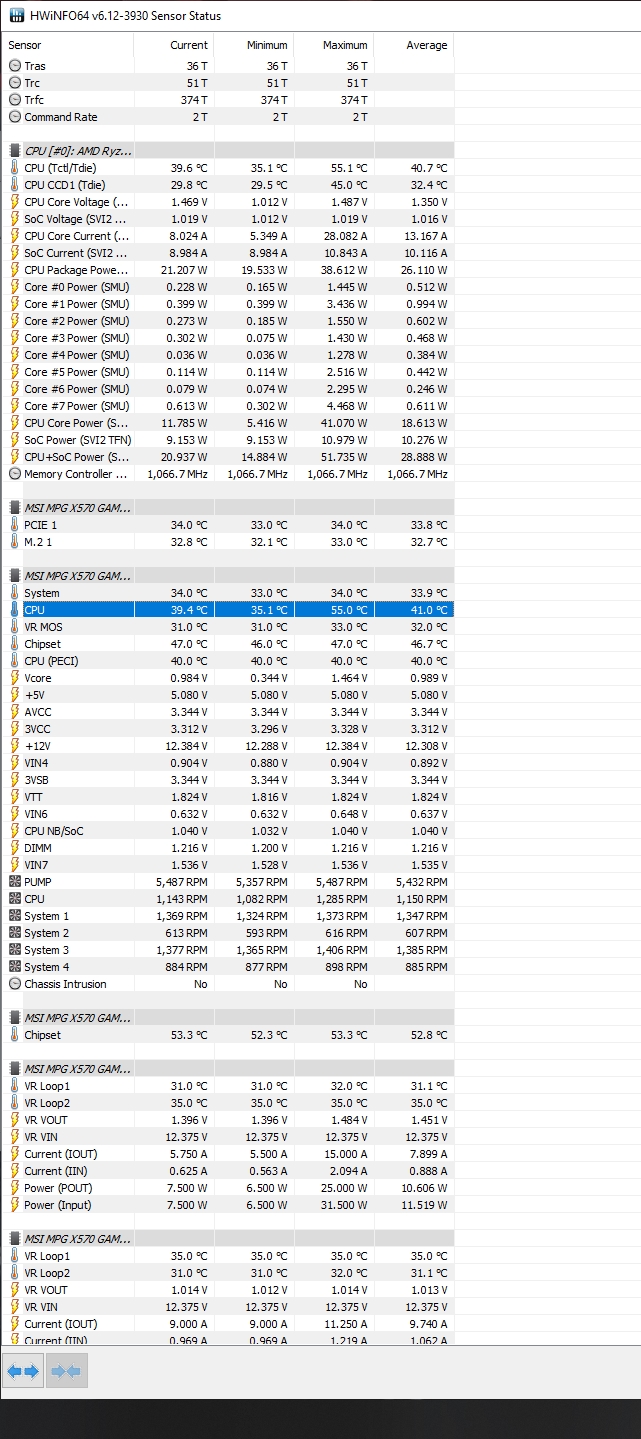Click the fan icon beside PUMP
The image size is (641, 1439).
(14, 882)
